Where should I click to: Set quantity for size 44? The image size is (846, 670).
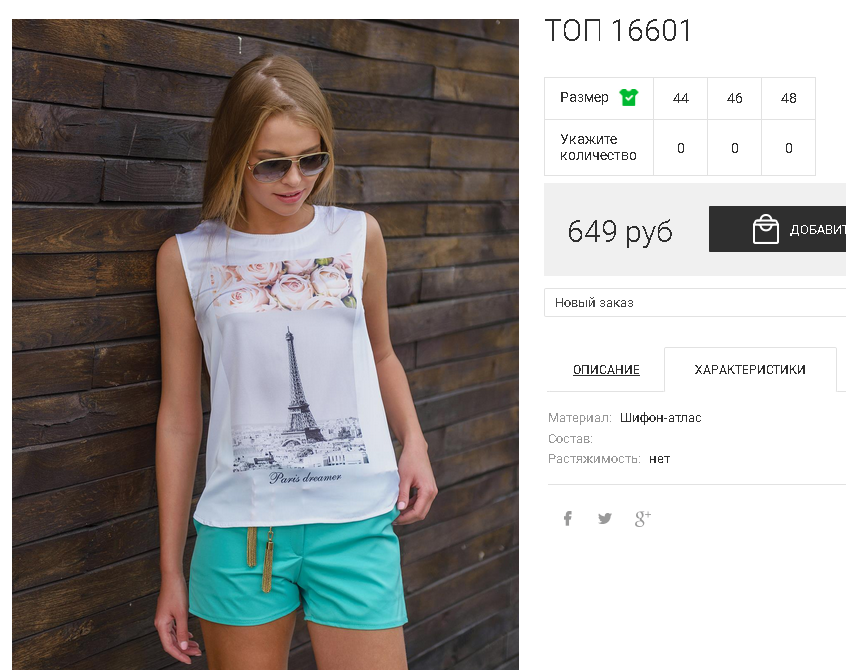[x=680, y=148]
